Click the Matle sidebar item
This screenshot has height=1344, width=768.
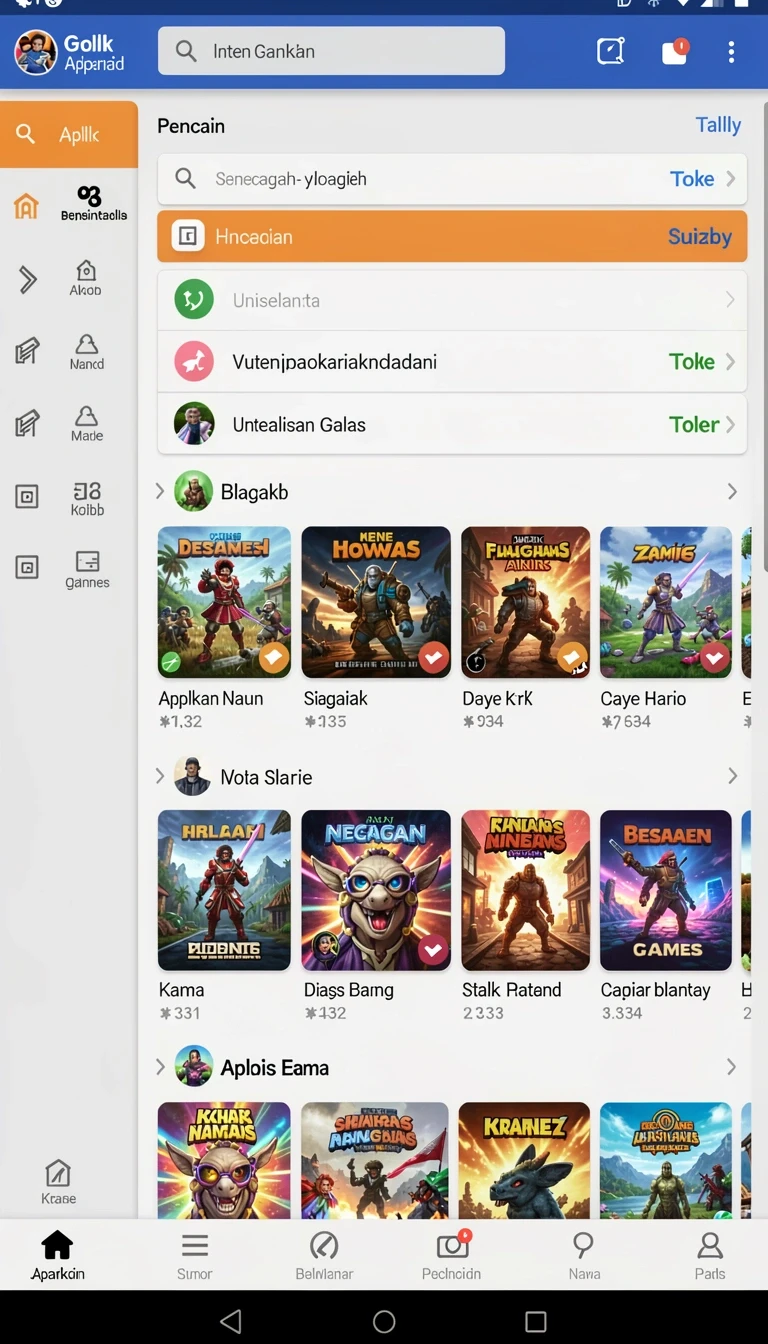[x=87, y=425]
